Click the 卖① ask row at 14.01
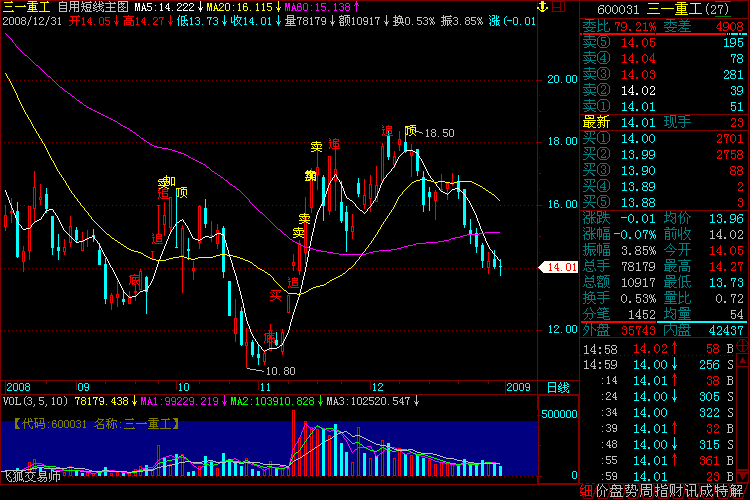This screenshot has width=750, height=500. 663,107
